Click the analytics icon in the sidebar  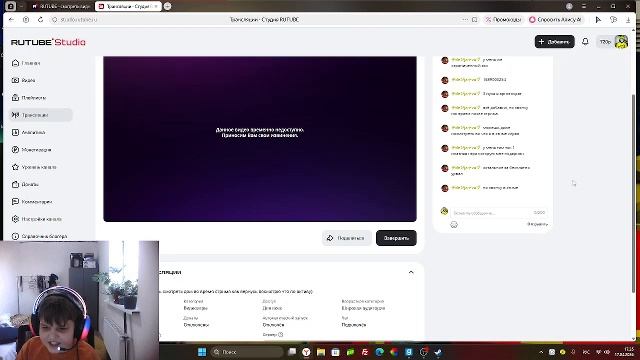[x=16, y=132]
